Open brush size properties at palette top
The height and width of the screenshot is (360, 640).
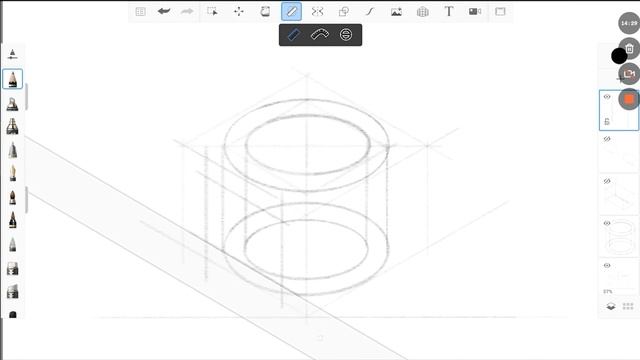click(x=12, y=54)
